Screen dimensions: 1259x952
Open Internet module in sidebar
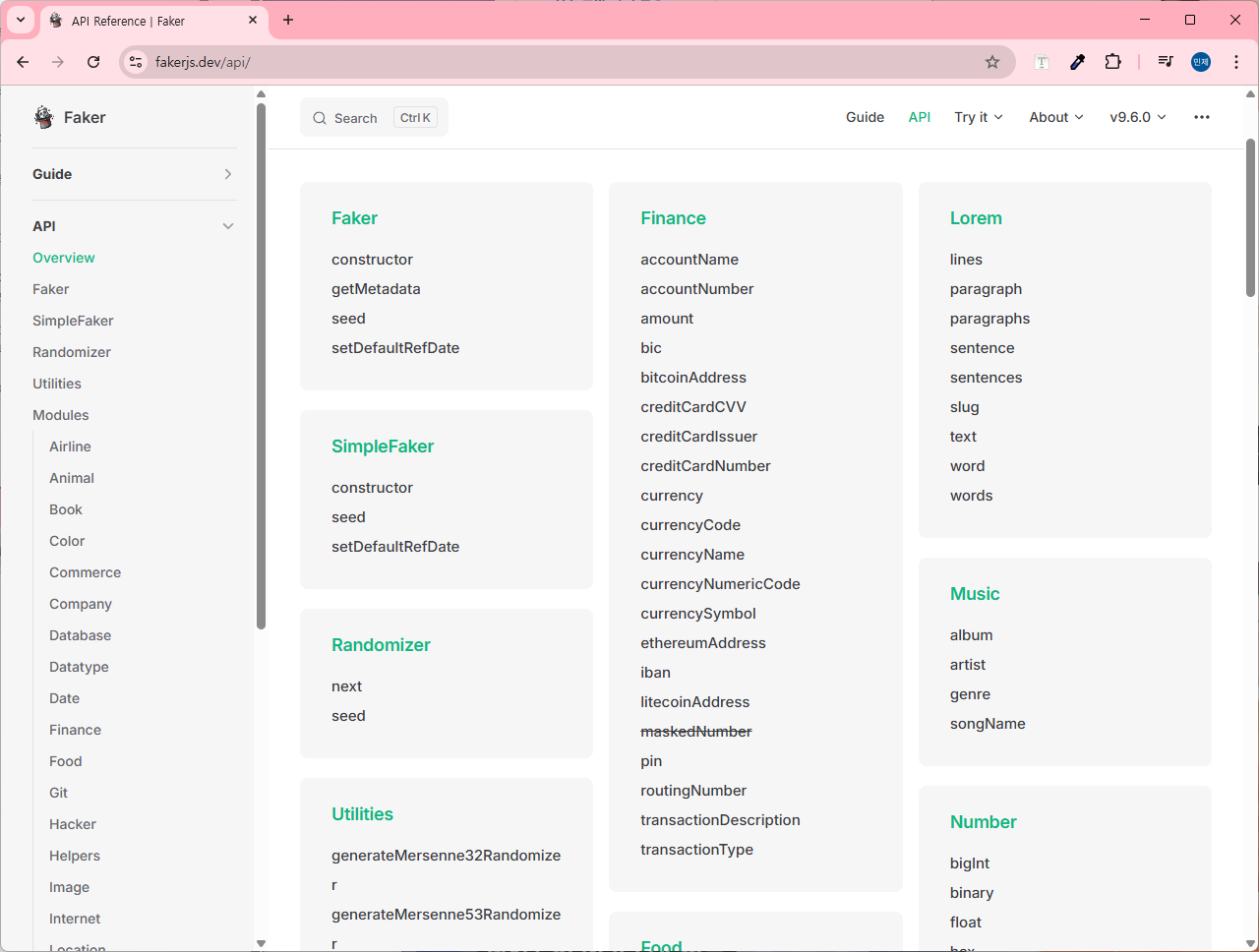(x=75, y=919)
